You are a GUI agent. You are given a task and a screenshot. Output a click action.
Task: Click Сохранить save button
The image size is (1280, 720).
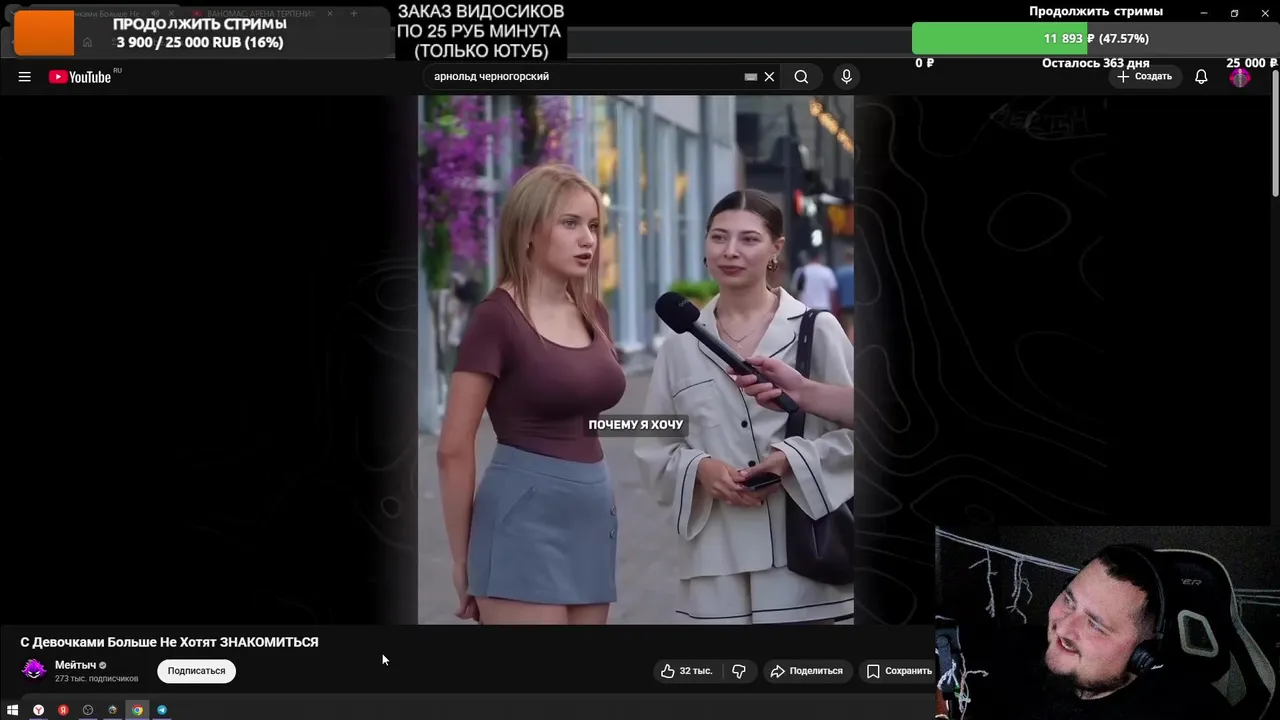coord(899,671)
